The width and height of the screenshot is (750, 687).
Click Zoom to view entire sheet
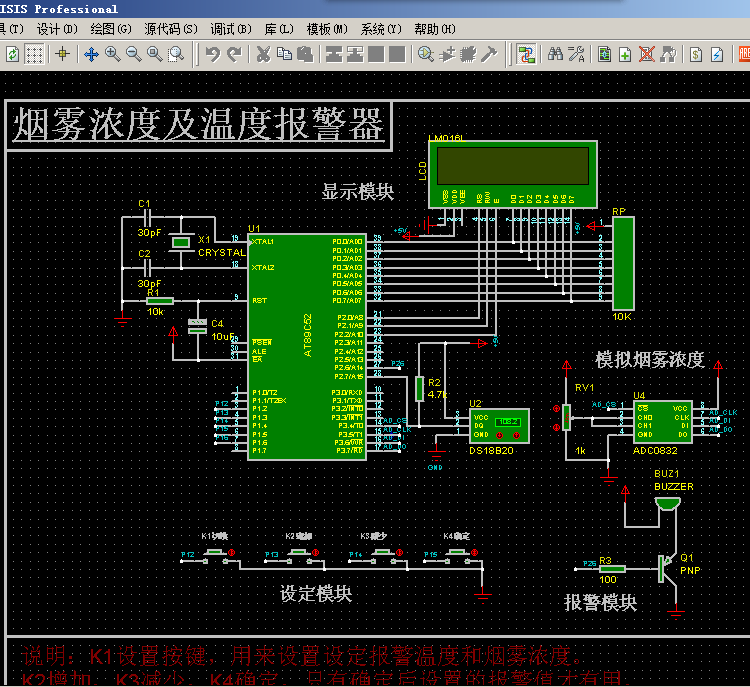154,54
